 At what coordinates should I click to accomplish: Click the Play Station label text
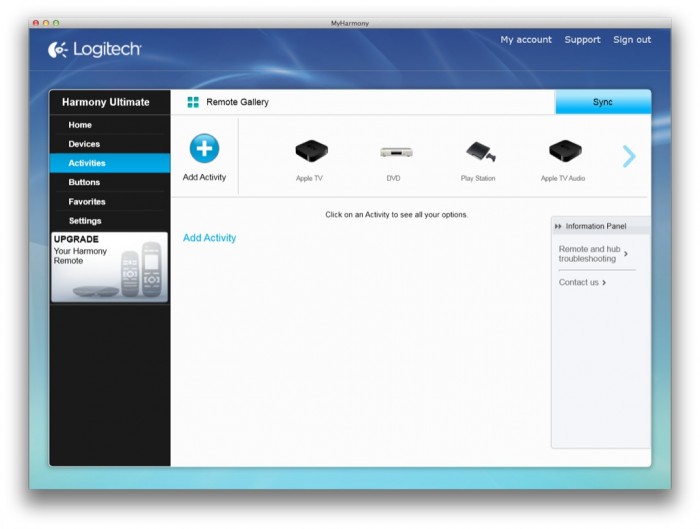[x=478, y=178]
